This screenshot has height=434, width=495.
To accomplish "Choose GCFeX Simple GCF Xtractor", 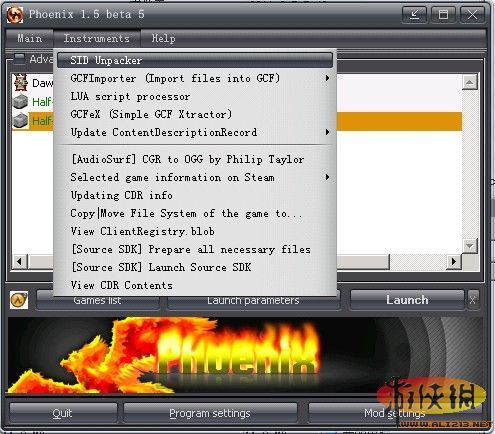I will coord(195,114).
